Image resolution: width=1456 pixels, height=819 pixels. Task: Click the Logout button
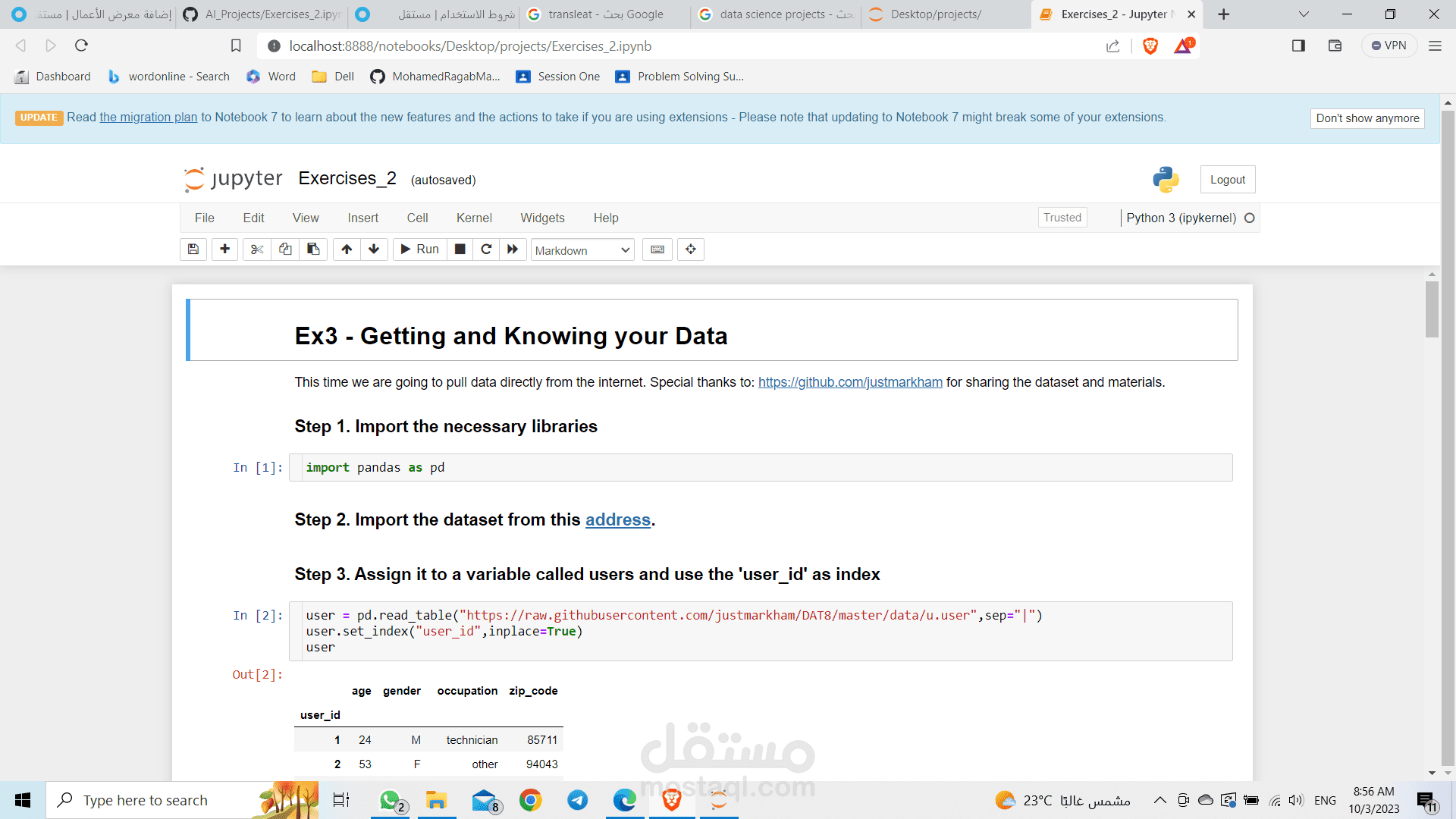coord(1228,180)
